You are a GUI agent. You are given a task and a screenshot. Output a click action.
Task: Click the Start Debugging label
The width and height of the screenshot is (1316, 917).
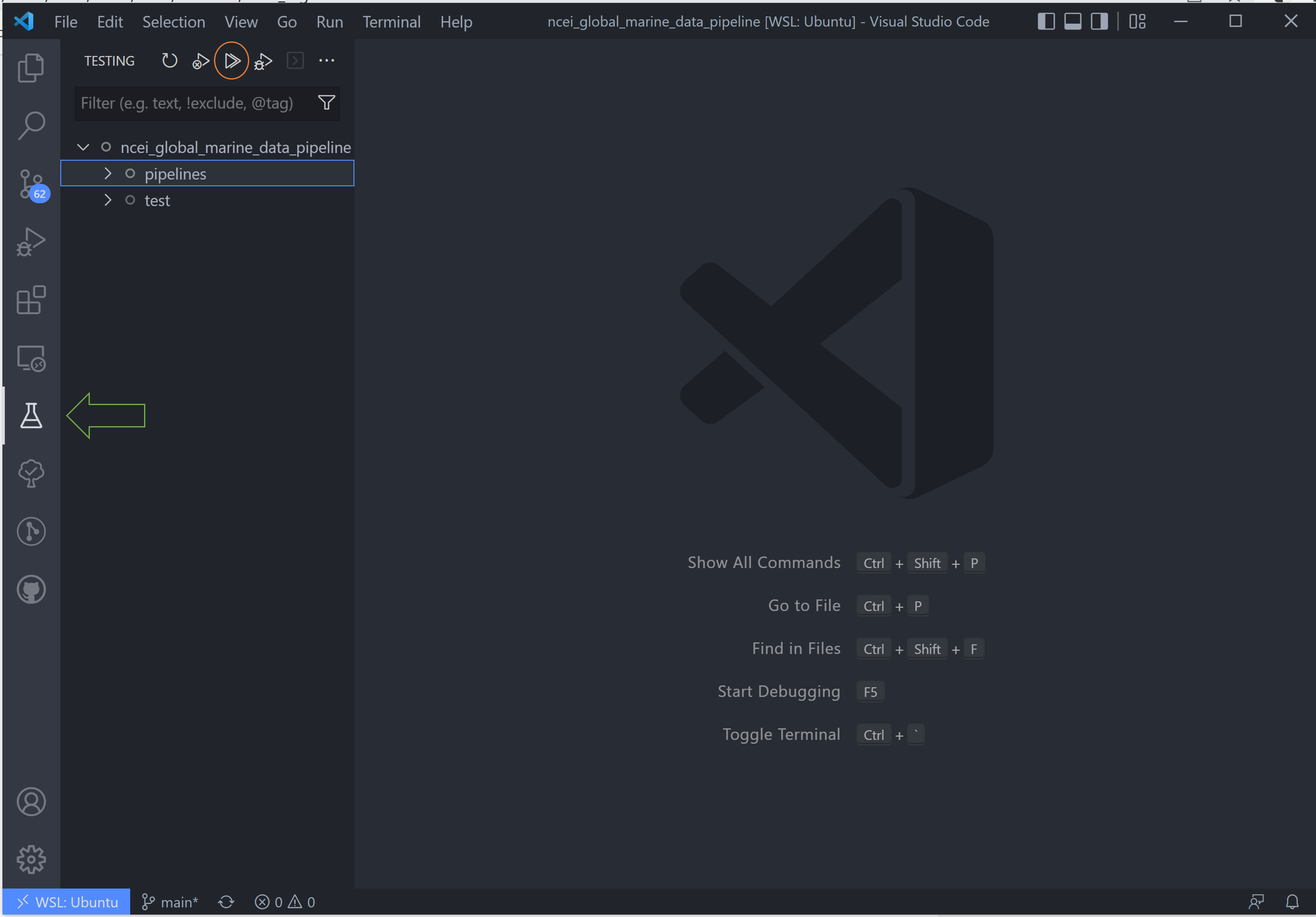pos(779,691)
